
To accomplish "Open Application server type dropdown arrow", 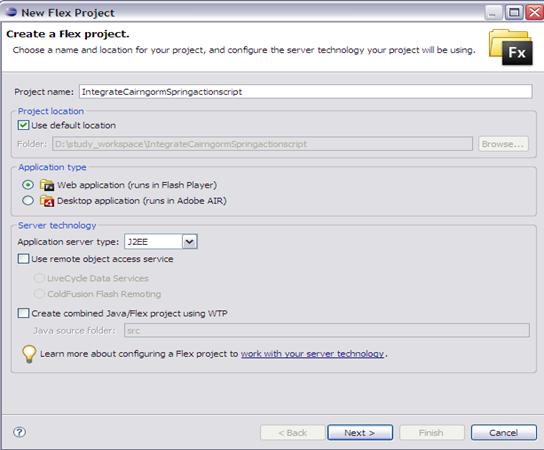I will [189, 241].
